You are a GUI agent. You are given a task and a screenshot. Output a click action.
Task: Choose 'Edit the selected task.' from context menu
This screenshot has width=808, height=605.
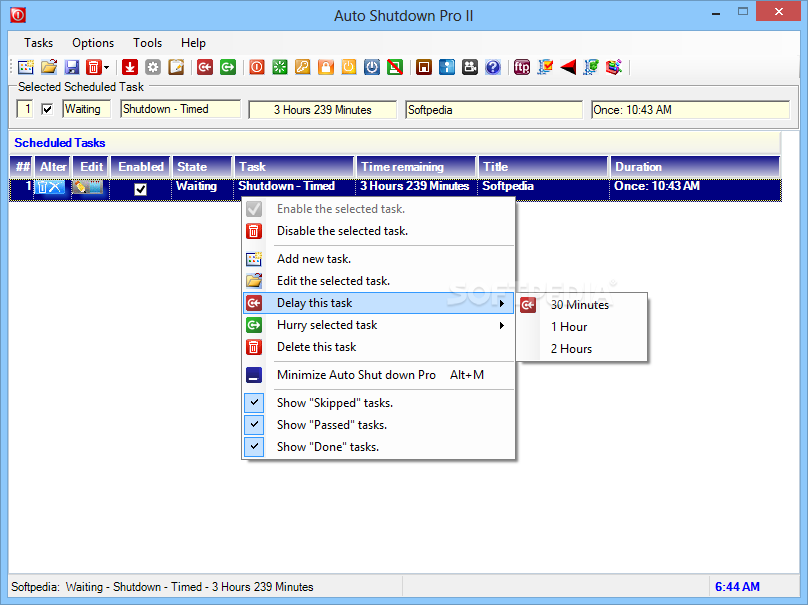point(379,281)
